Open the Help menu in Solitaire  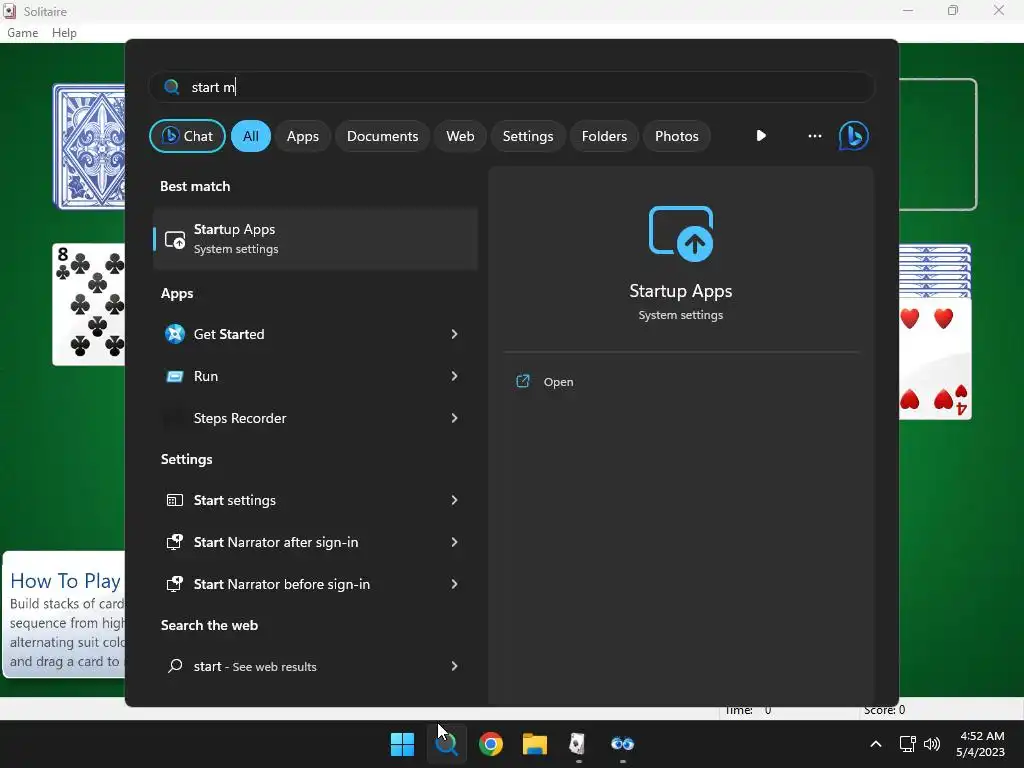pos(64,33)
